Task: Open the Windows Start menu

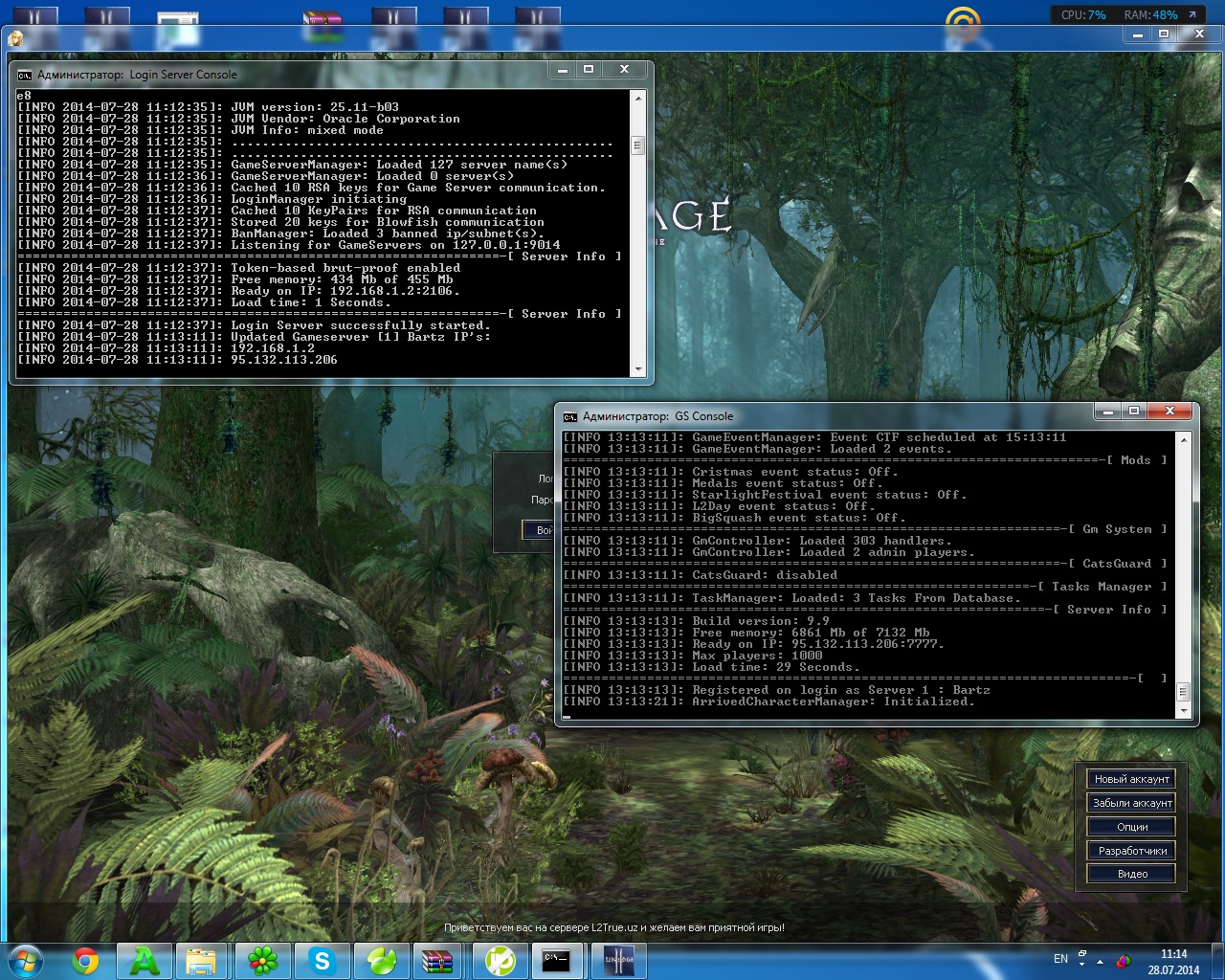Action: [26, 960]
